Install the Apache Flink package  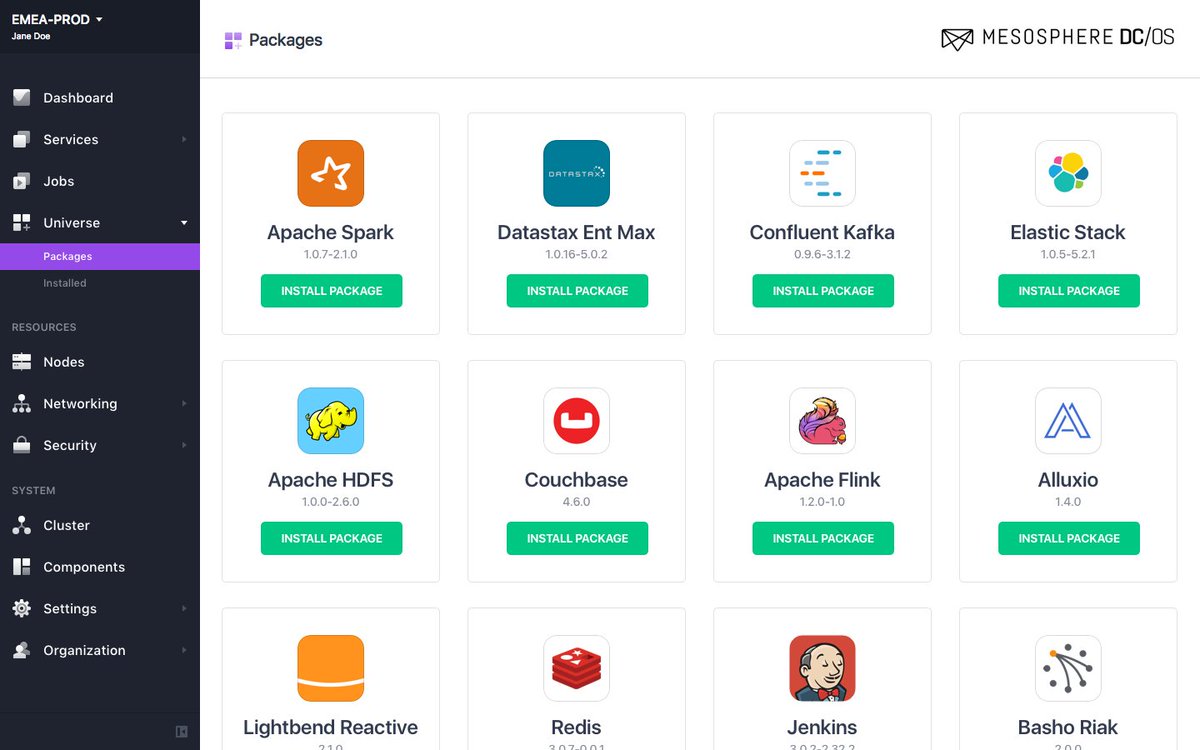(823, 538)
